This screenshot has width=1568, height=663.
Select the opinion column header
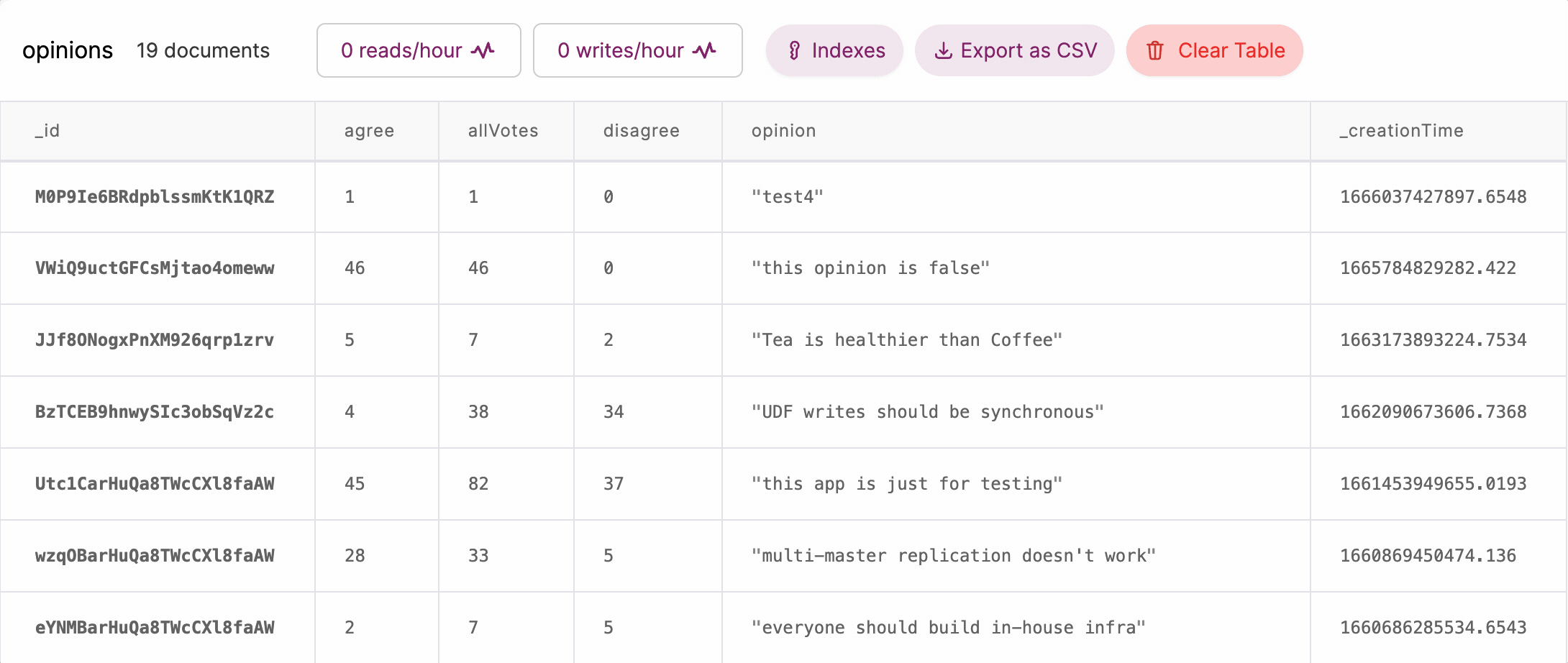click(x=783, y=131)
